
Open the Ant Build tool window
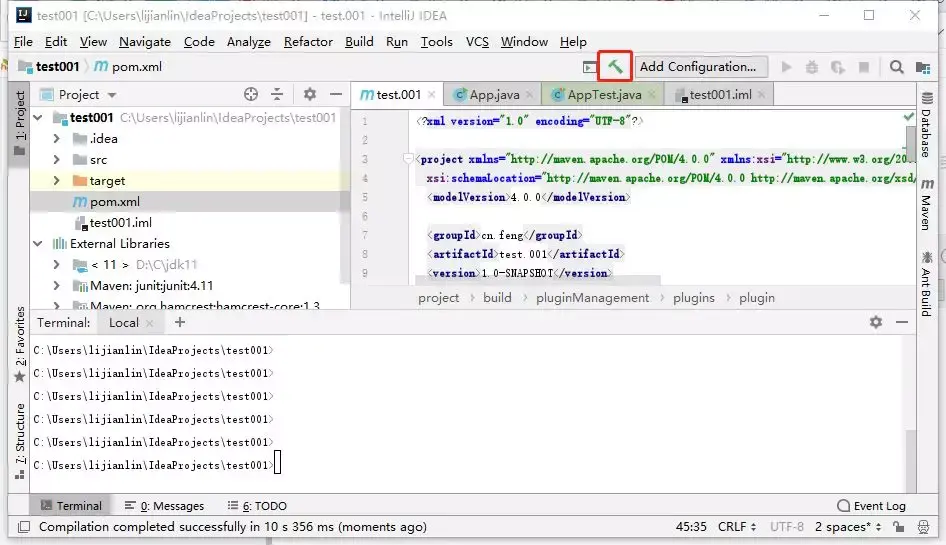(x=927, y=284)
